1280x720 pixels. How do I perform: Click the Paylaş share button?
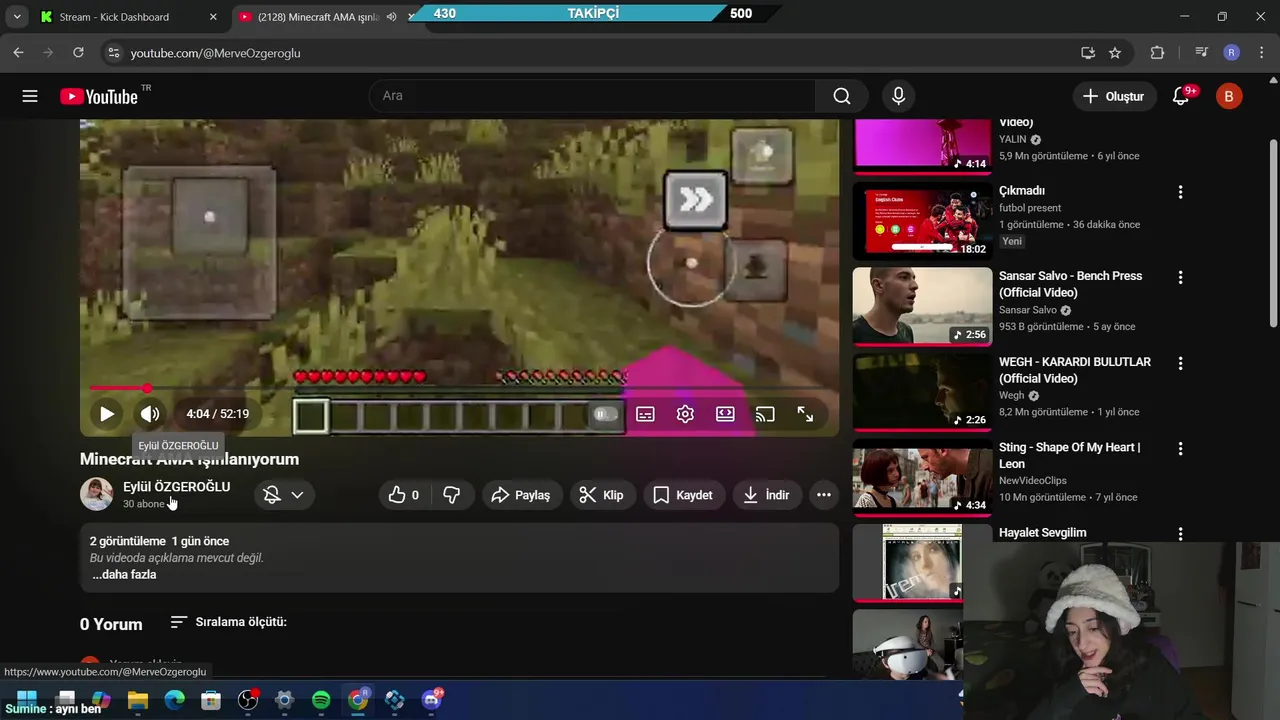pos(521,495)
